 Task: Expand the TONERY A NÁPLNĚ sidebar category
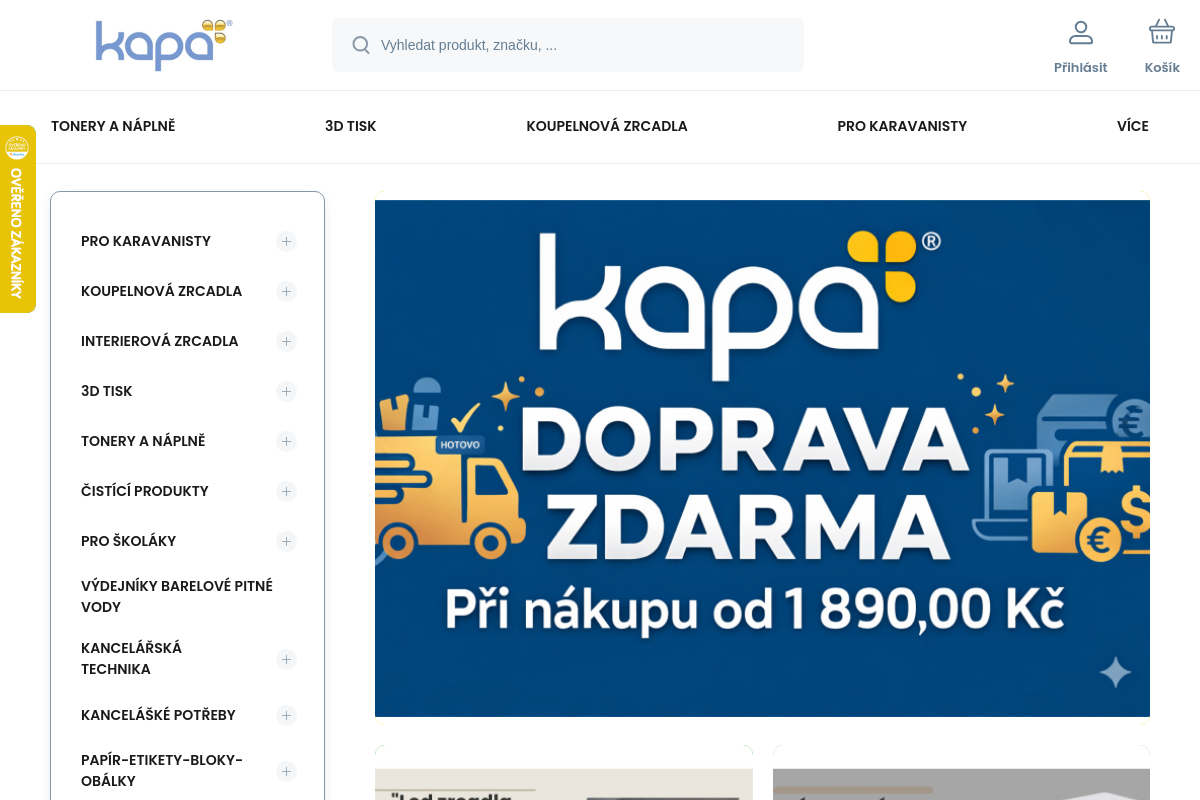click(x=286, y=441)
